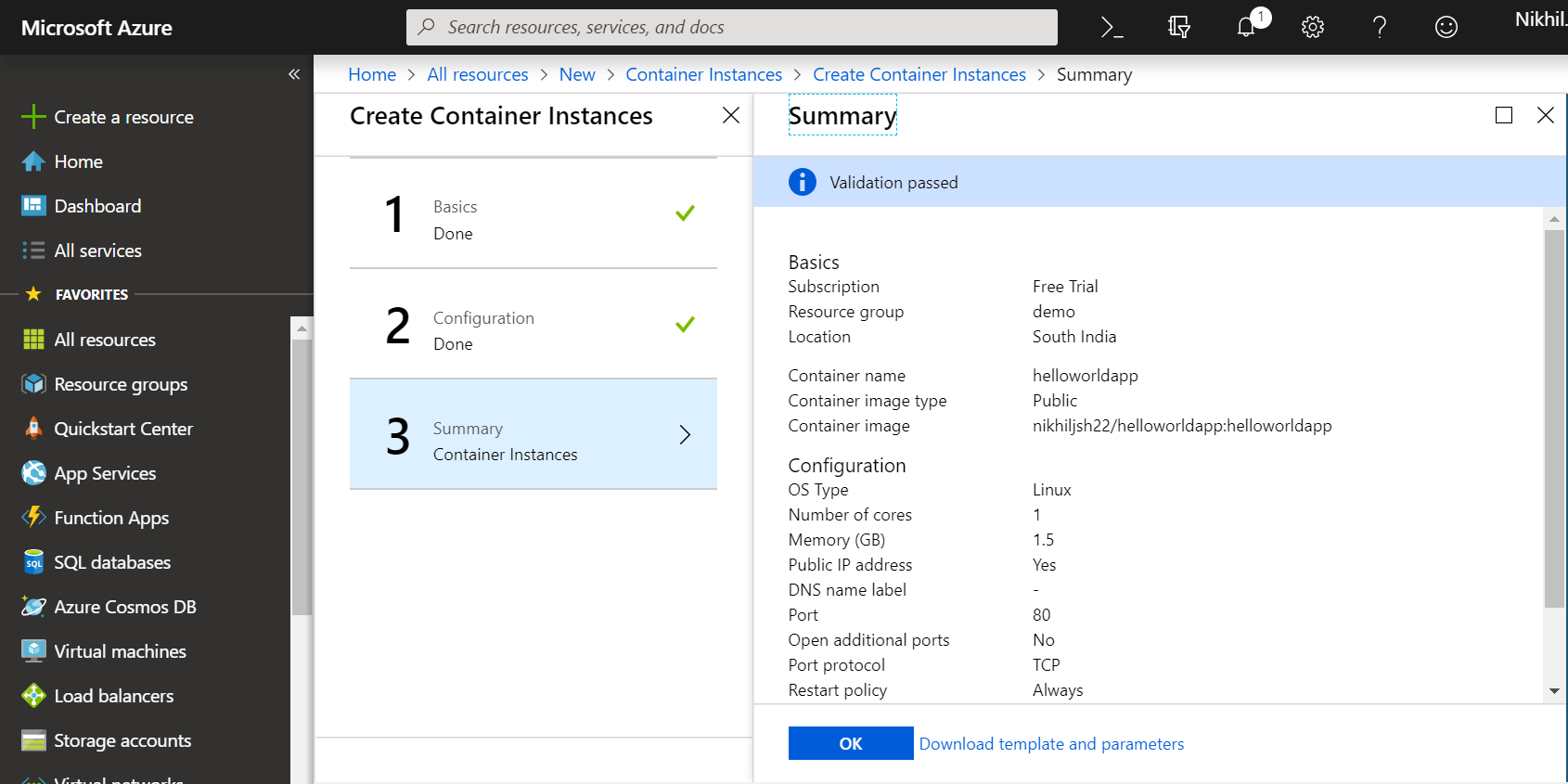
Task: Open Virtual machines from the favorites
Action: [120, 651]
